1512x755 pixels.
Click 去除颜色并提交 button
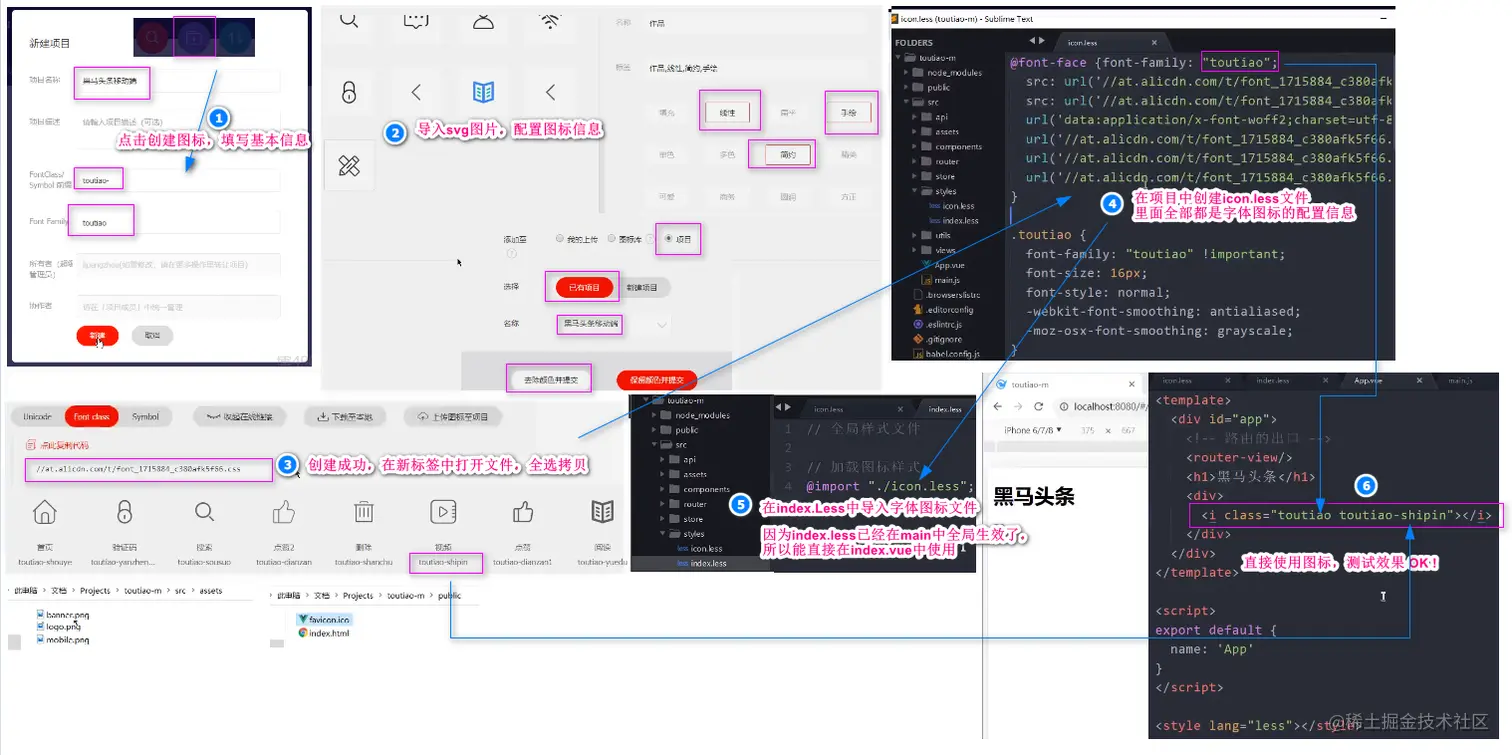pyautogui.click(x=549, y=379)
